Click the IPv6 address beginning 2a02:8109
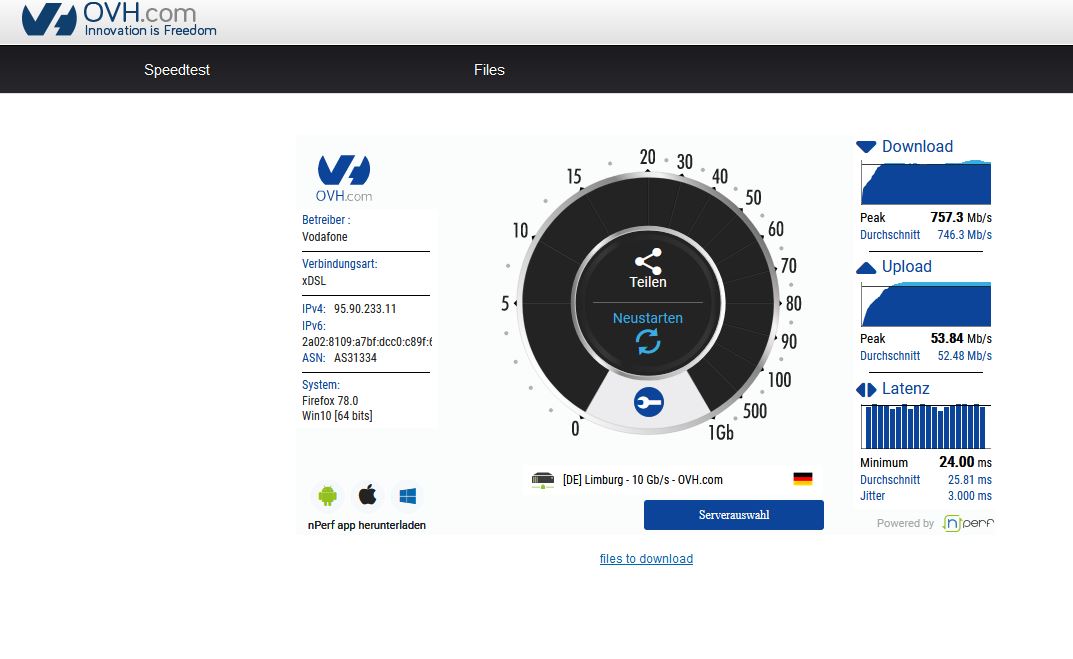1073x659 pixels. (x=367, y=341)
